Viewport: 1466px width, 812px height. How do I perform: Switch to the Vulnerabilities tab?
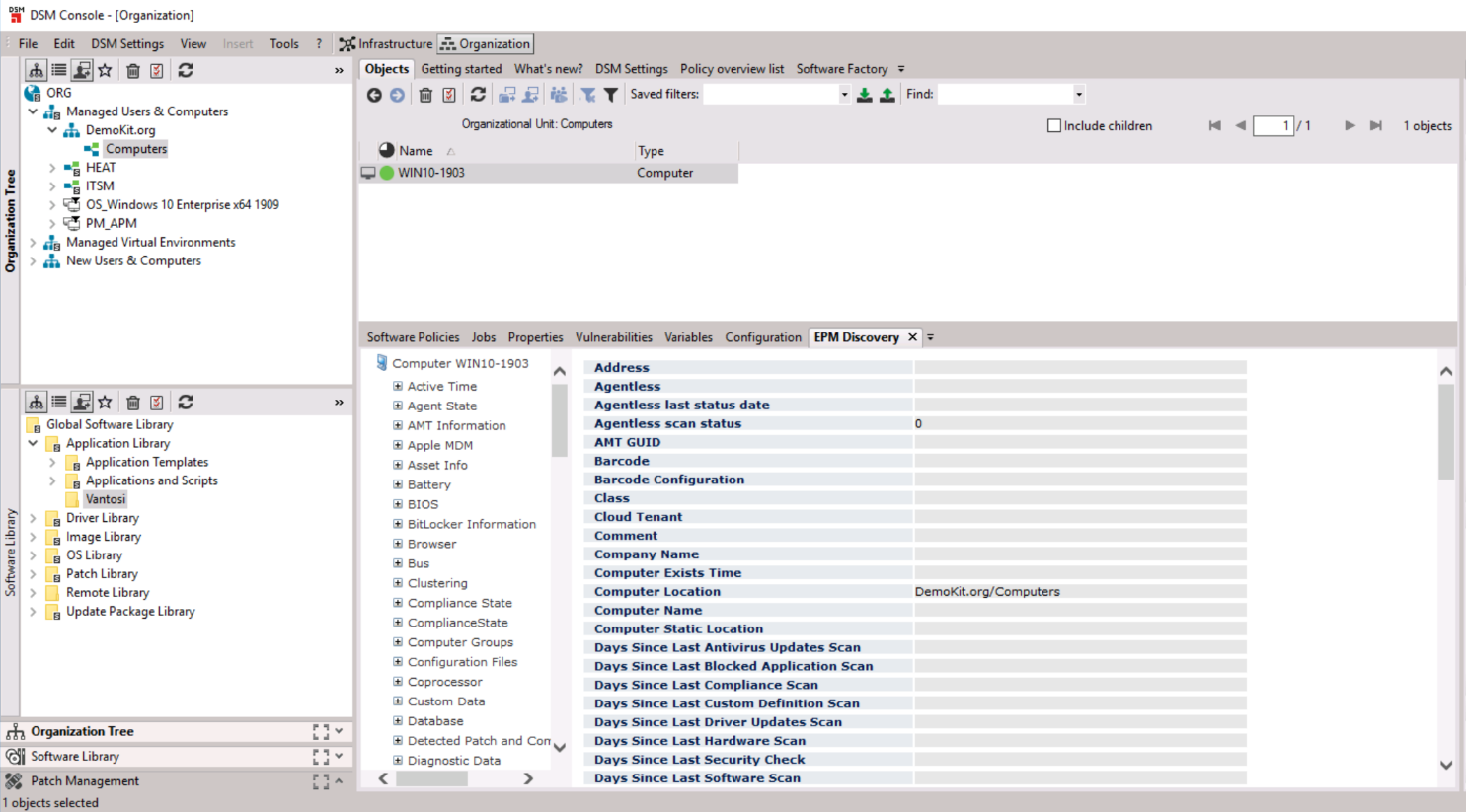coord(613,337)
